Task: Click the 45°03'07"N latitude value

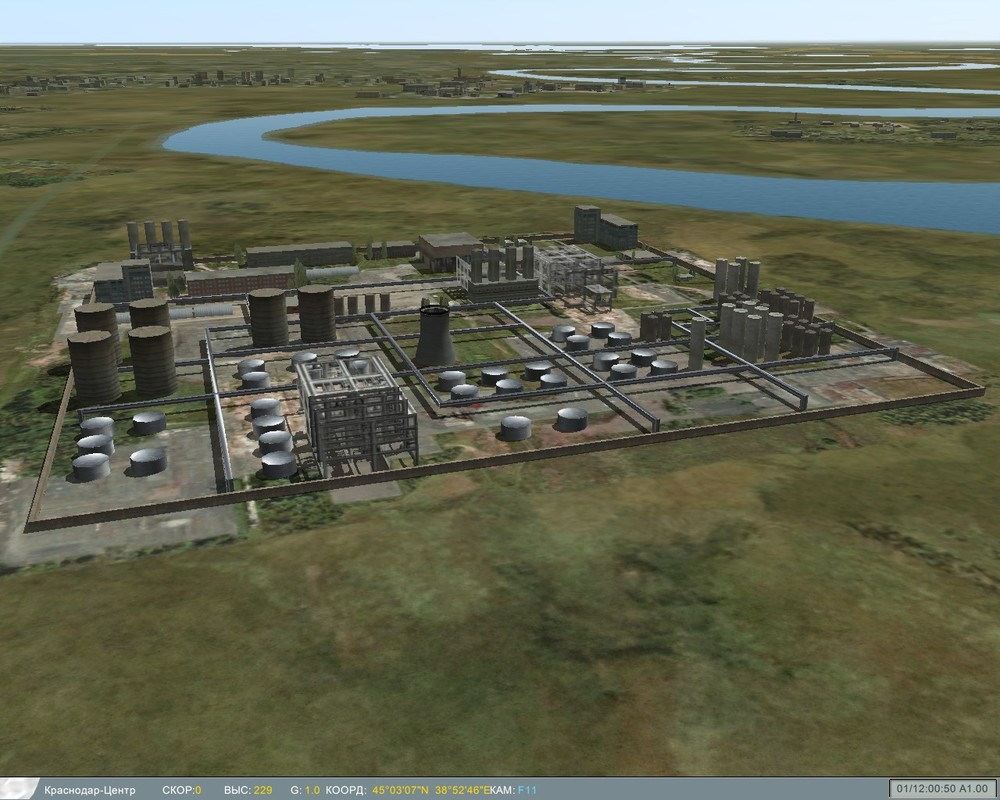Action: pyautogui.click(x=400, y=787)
